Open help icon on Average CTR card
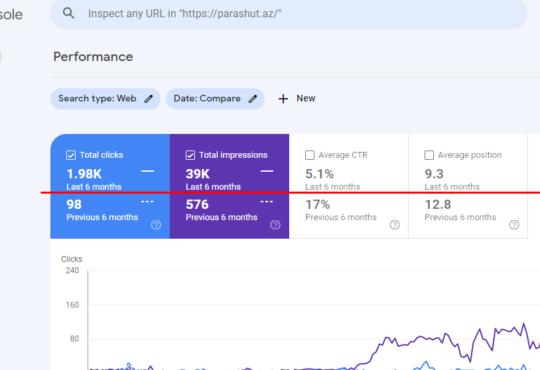 (395, 225)
